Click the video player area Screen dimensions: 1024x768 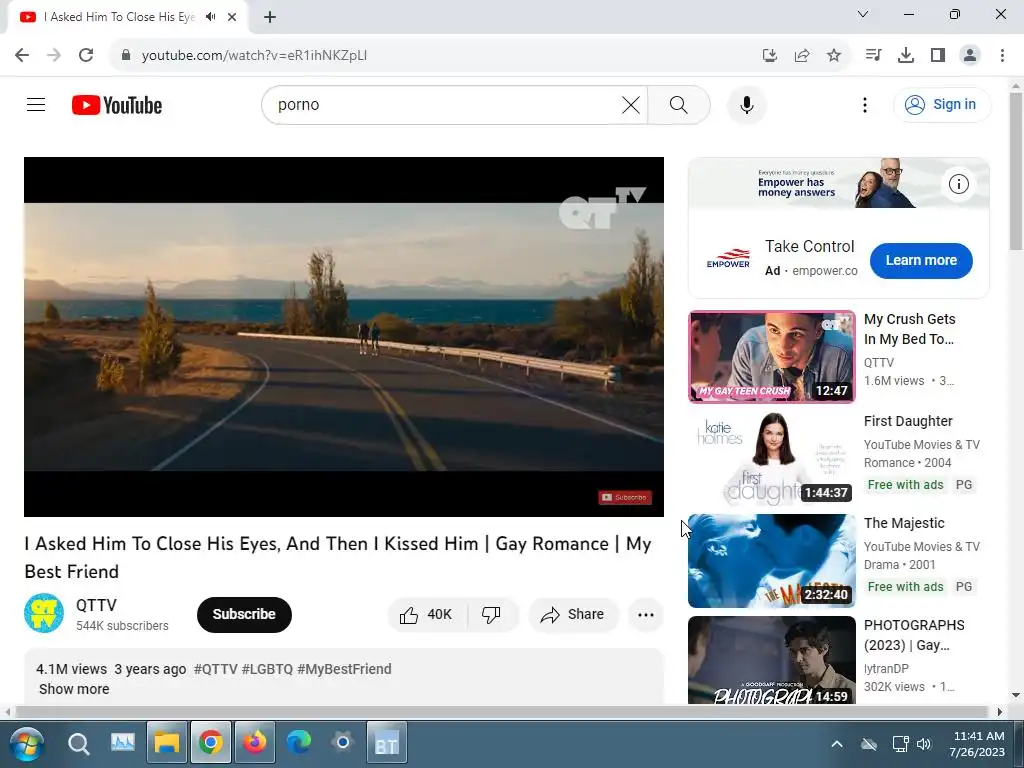344,336
